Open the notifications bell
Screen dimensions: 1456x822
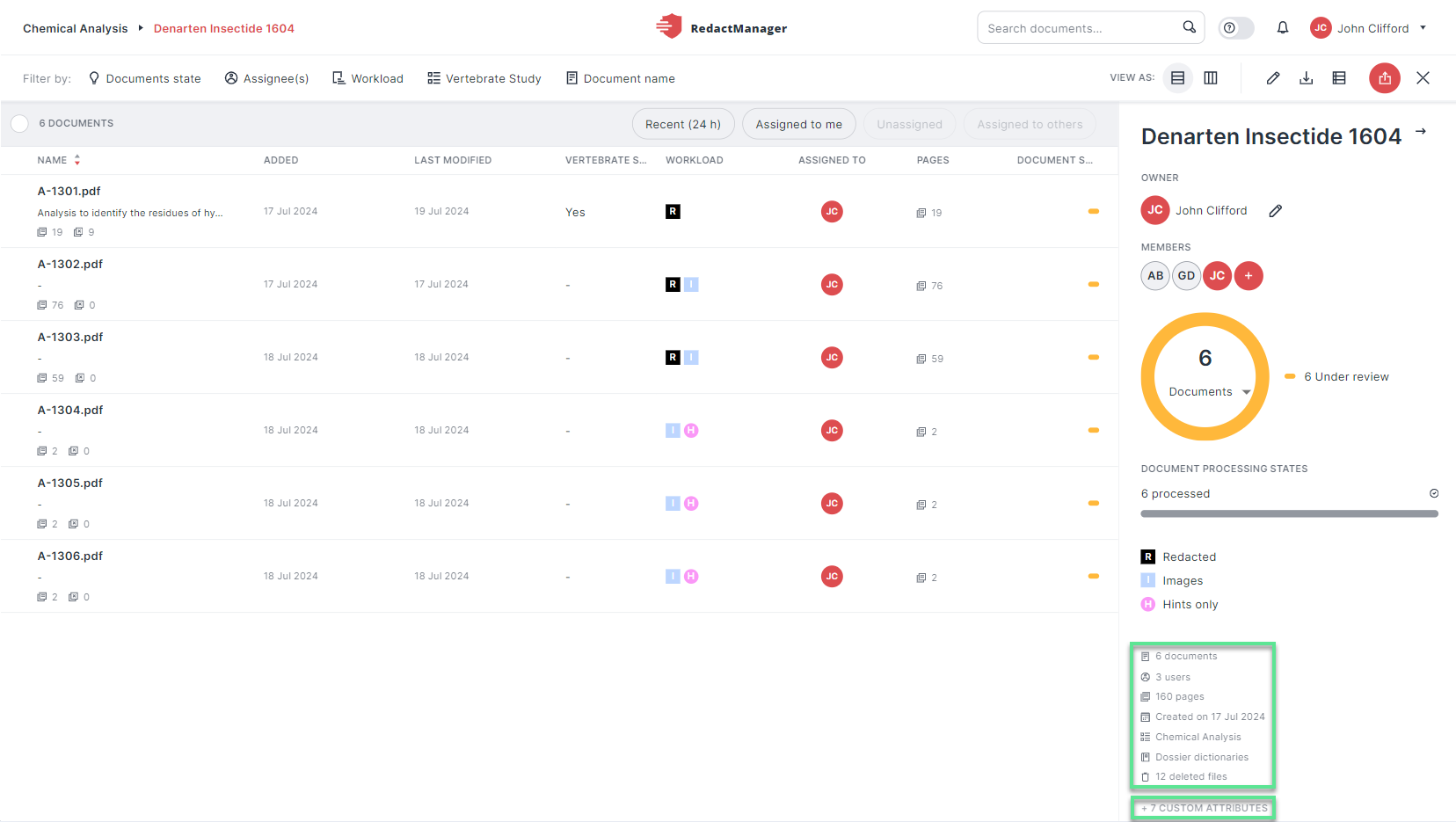coord(1283,28)
